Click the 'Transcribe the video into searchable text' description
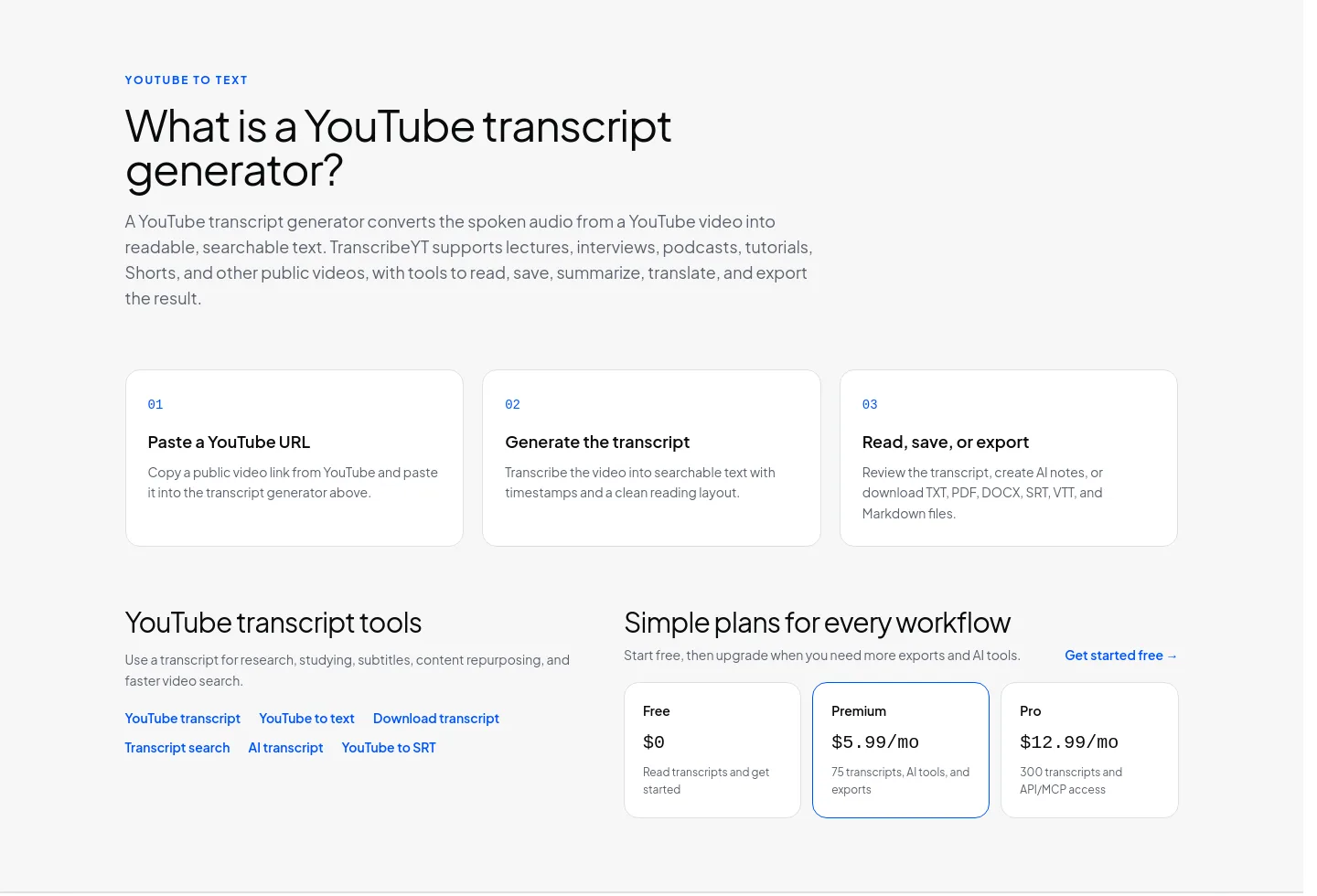This screenshot has height=896, width=1317. [x=640, y=483]
